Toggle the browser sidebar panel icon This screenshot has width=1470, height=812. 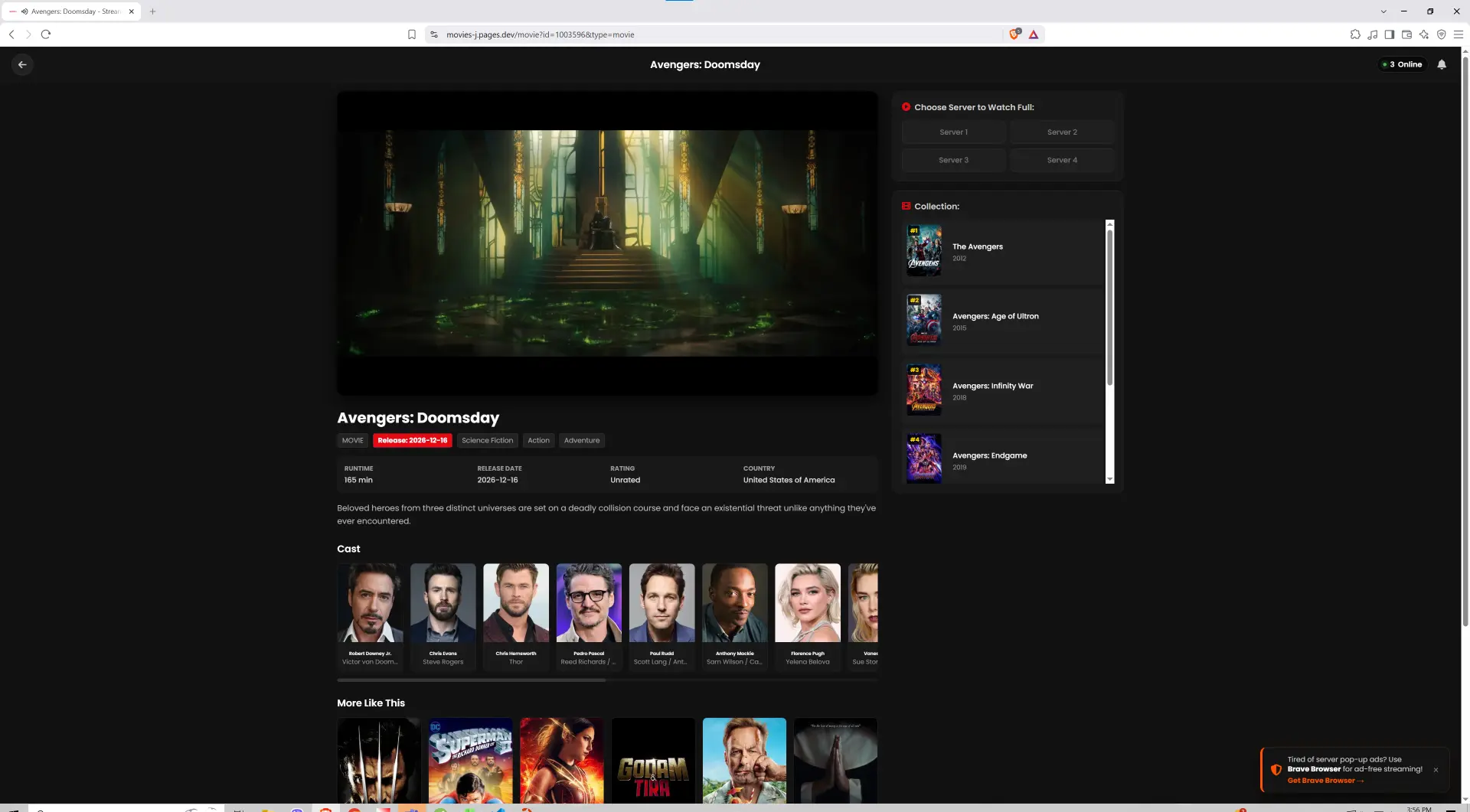click(1390, 34)
